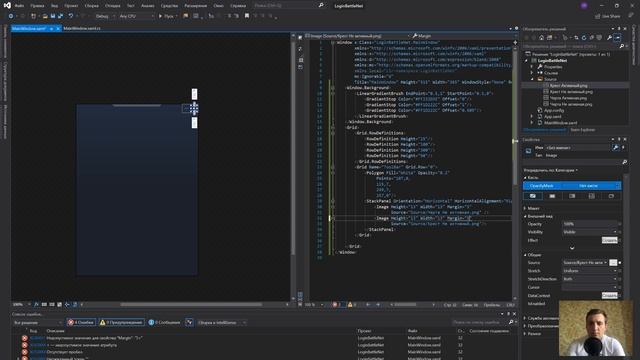Open the Any CPU platform dropdown
The image size is (640, 360).
tap(136, 16)
